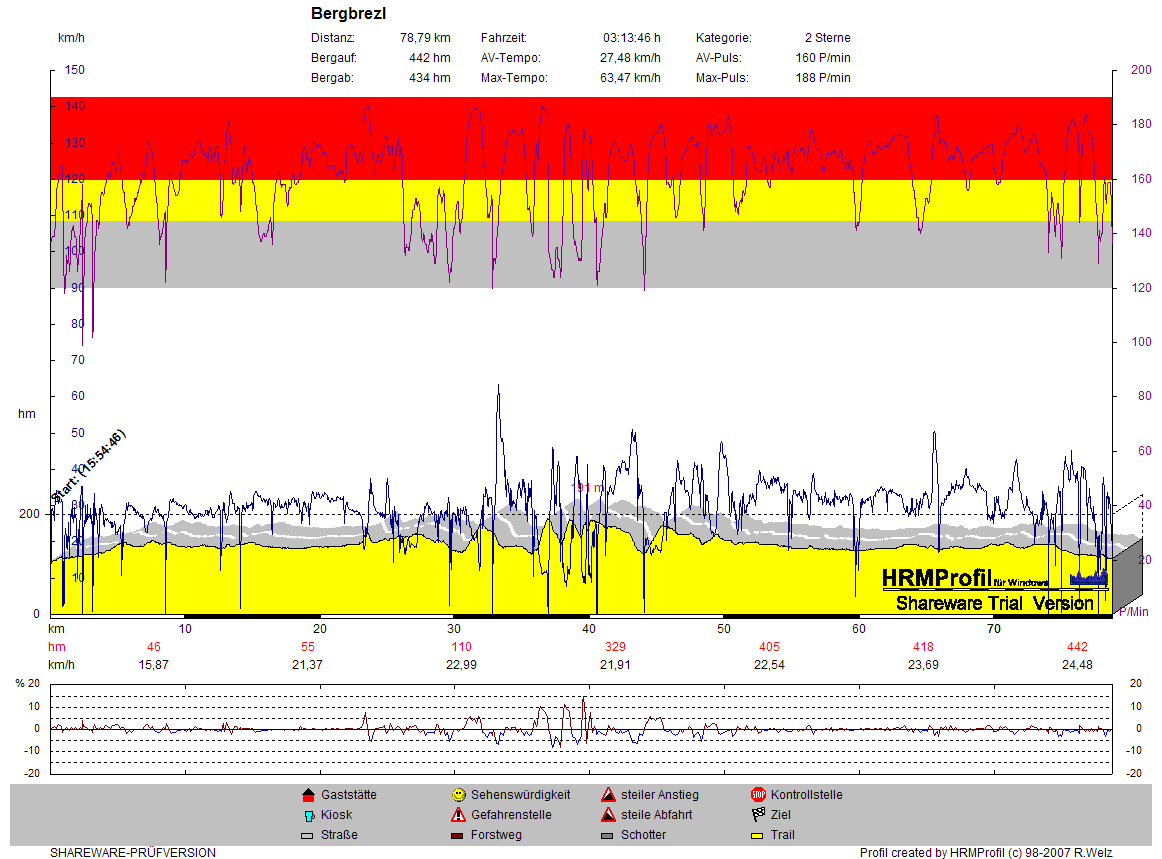Click the Ziel checkered flag icon
1162x859 pixels.
(x=758, y=815)
